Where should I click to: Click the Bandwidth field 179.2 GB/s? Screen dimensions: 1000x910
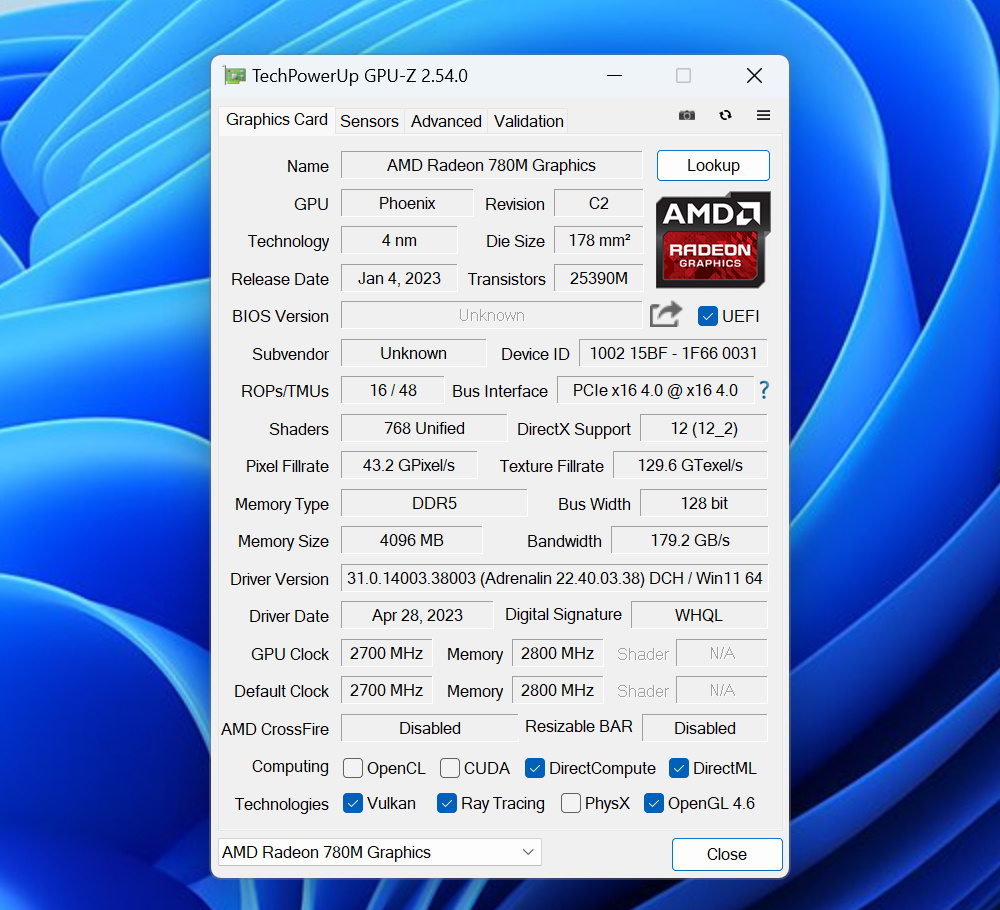[x=689, y=540]
